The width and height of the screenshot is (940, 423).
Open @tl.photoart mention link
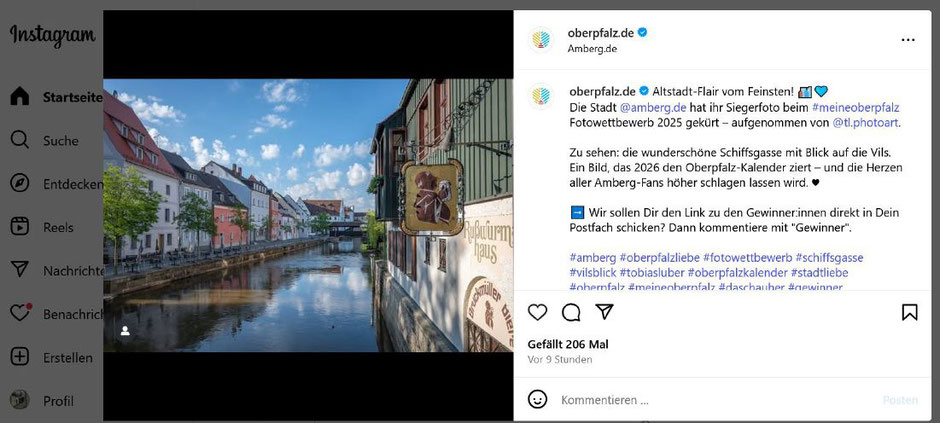click(x=866, y=123)
